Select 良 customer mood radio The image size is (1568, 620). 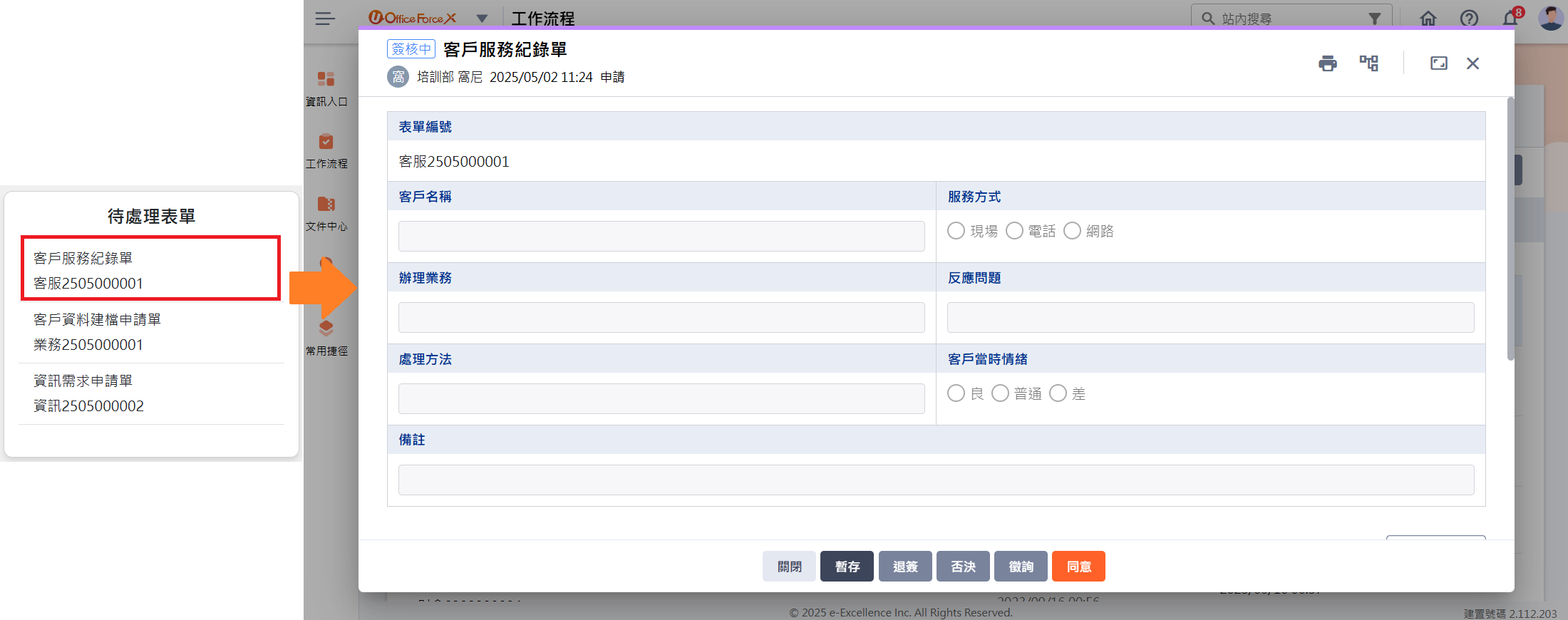(x=956, y=393)
